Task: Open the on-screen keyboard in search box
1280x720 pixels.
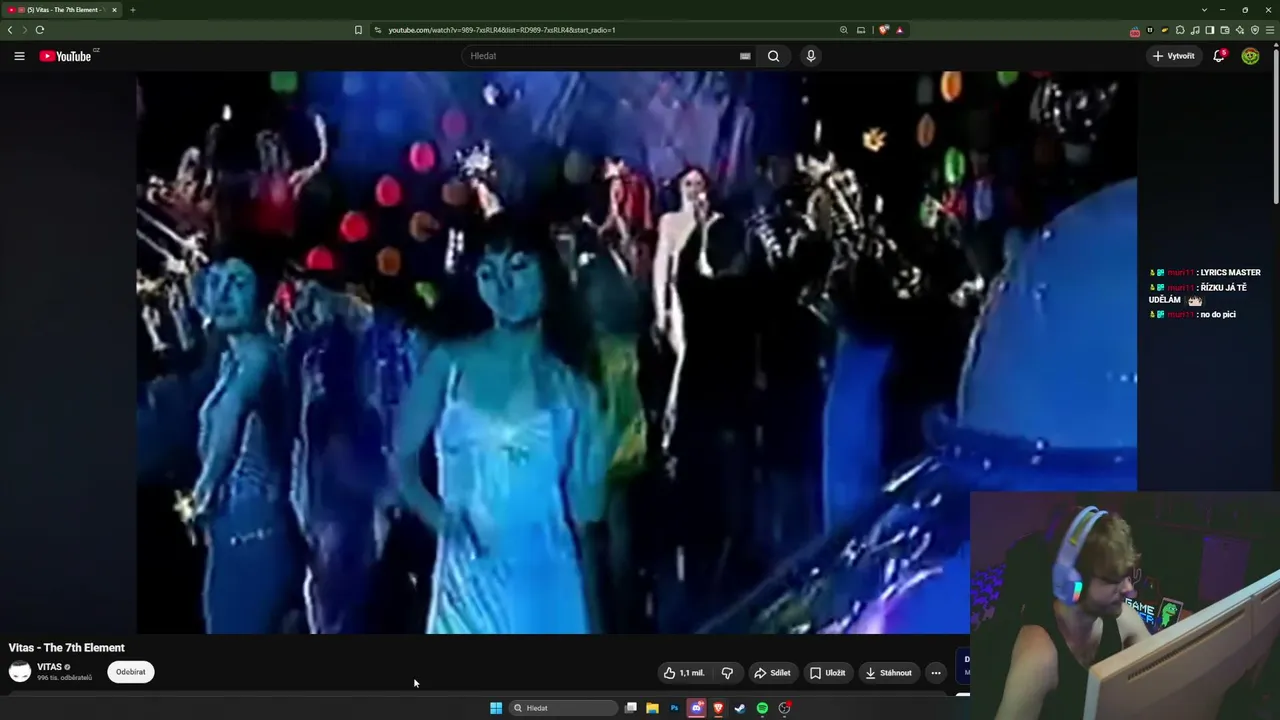Action: [745, 56]
